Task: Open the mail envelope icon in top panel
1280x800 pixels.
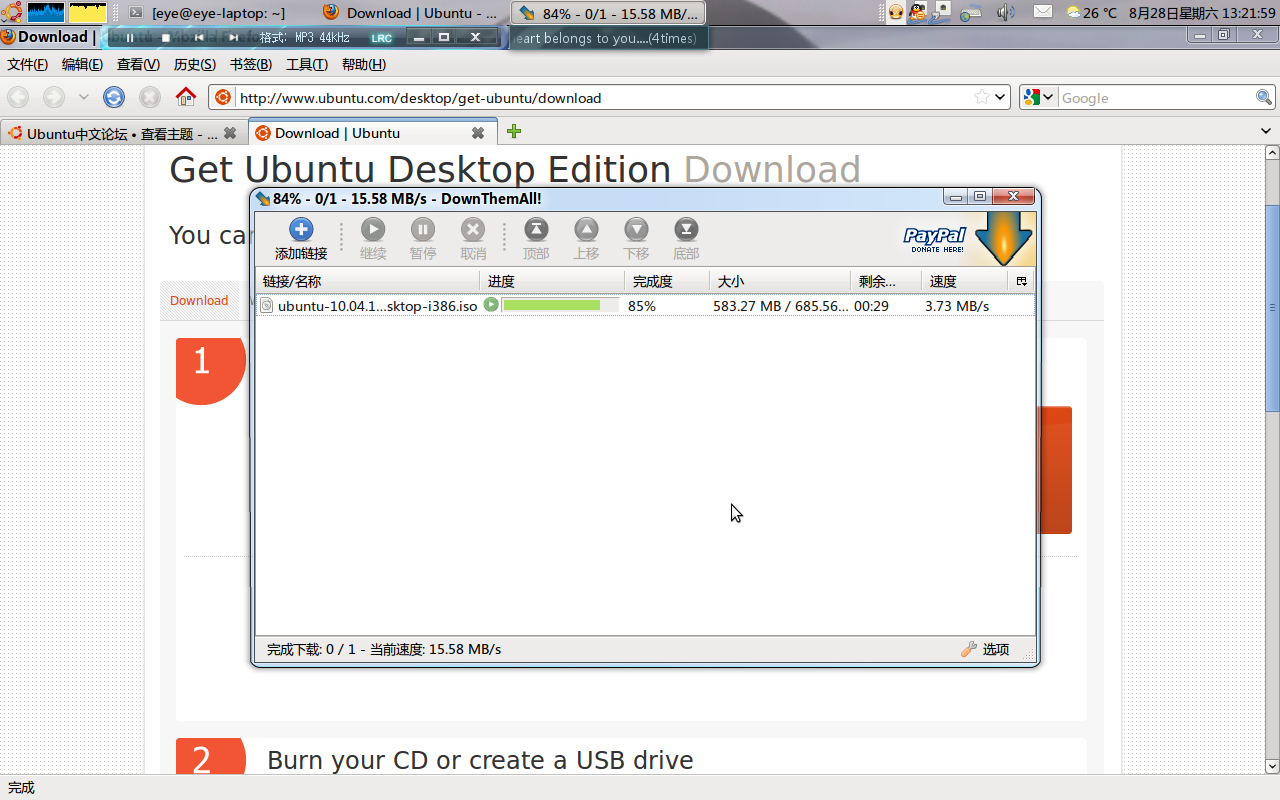Action: coord(1043,12)
